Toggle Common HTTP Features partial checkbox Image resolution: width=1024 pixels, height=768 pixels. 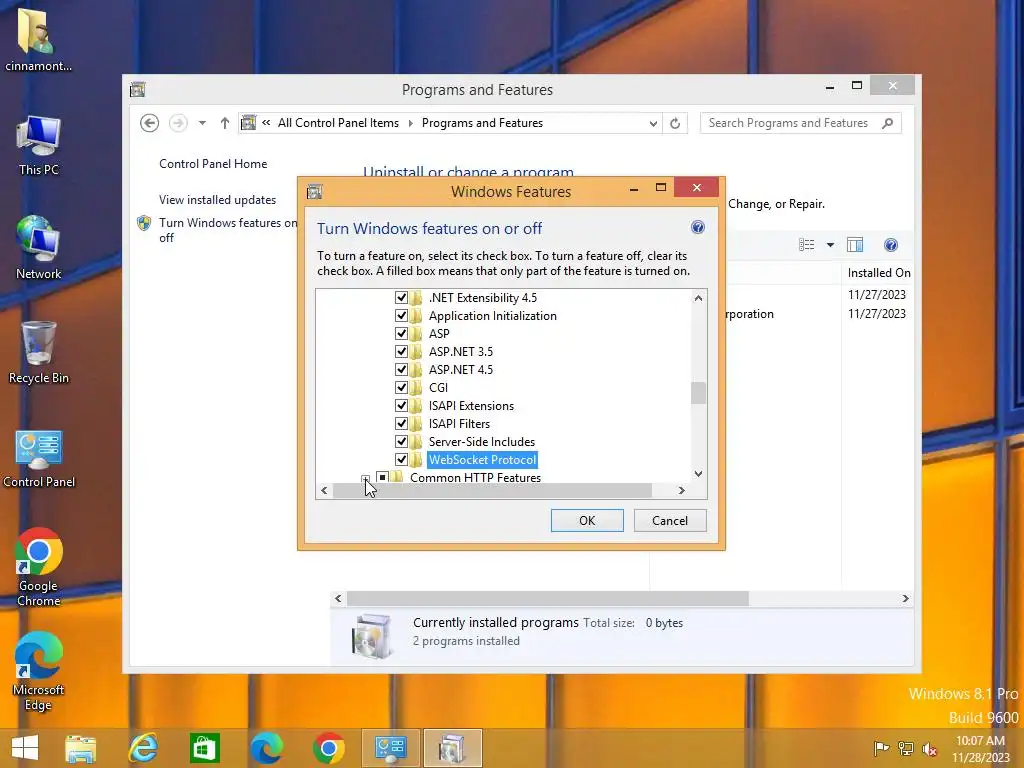pos(383,477)
